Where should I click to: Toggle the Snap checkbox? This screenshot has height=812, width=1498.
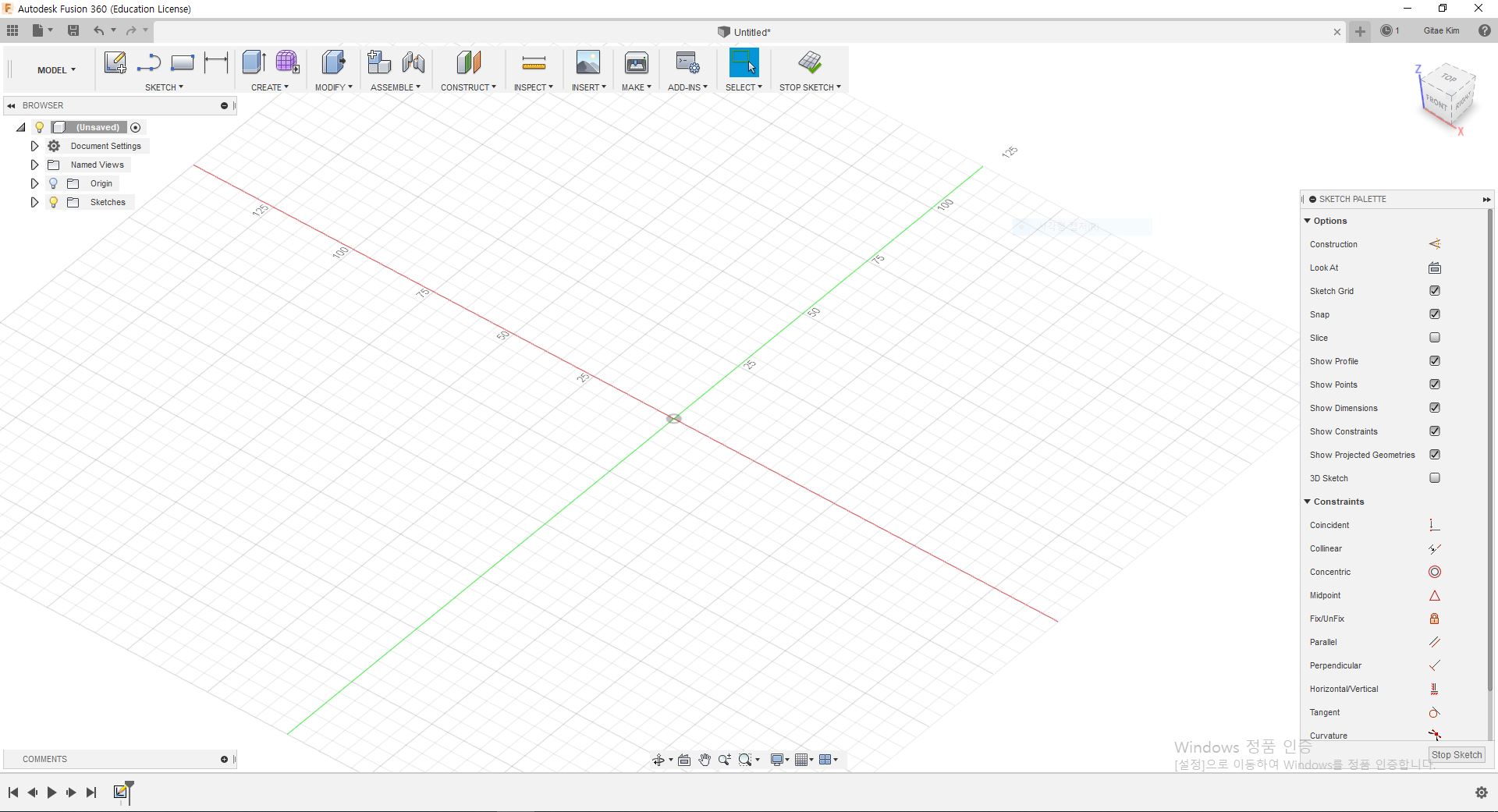point(1434,314)
